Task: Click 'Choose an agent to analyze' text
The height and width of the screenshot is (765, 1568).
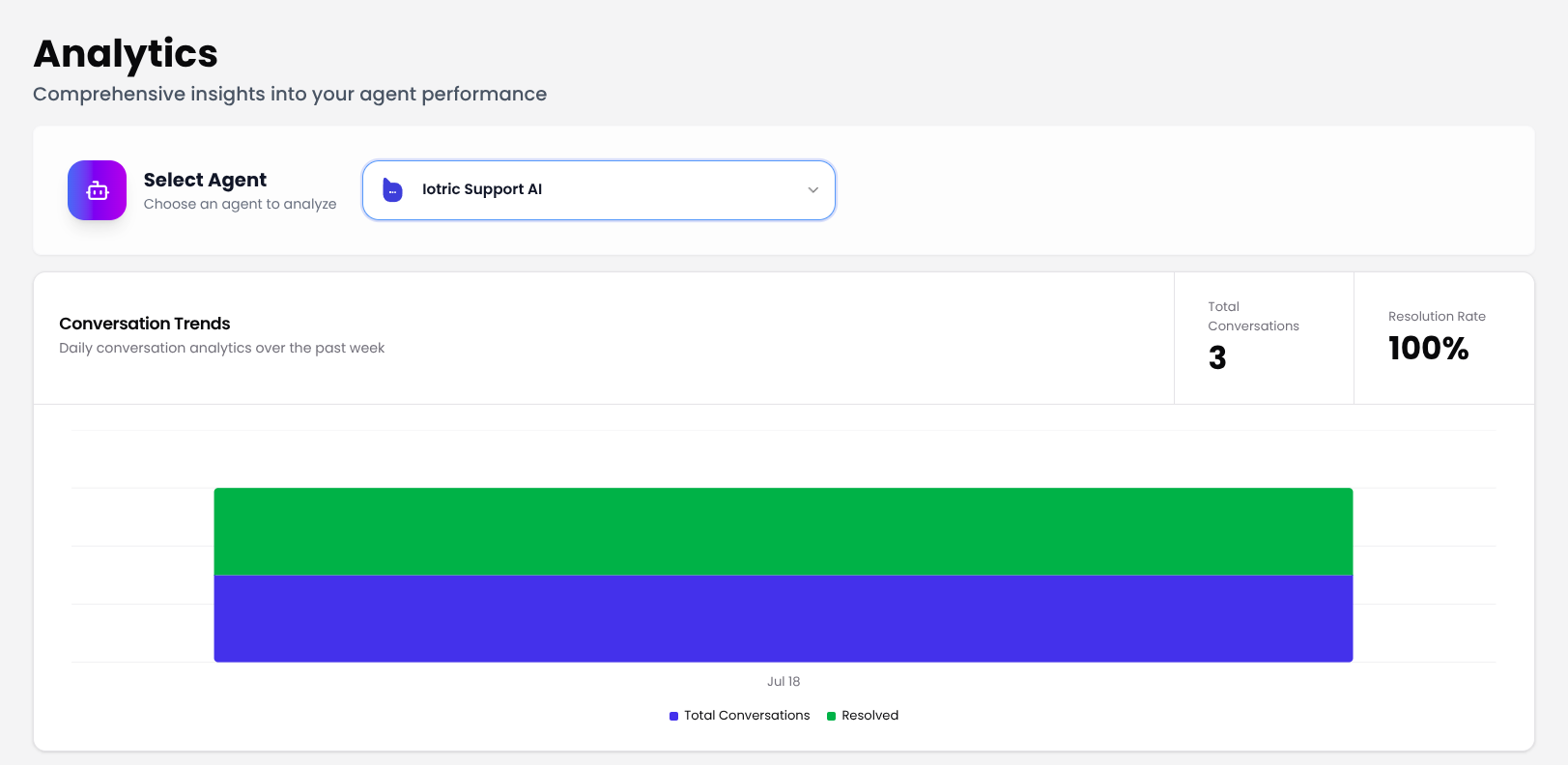Action: click(x=241, y=204)
